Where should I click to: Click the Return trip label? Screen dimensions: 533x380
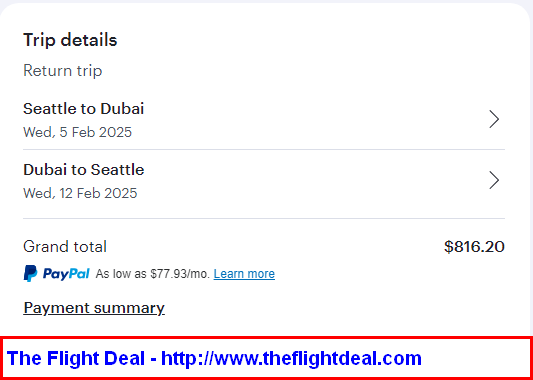click(63, 71)
